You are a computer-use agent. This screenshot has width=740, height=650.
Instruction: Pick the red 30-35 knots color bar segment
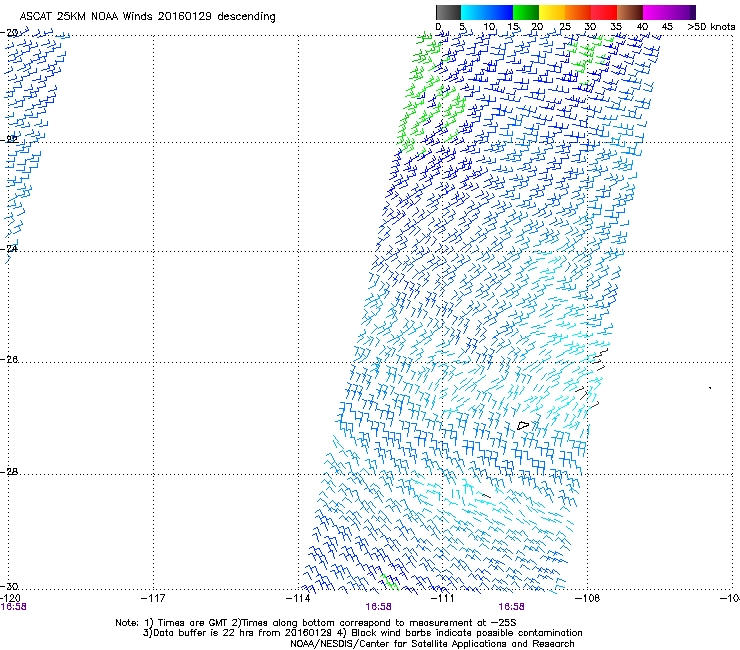click(604, 12)
